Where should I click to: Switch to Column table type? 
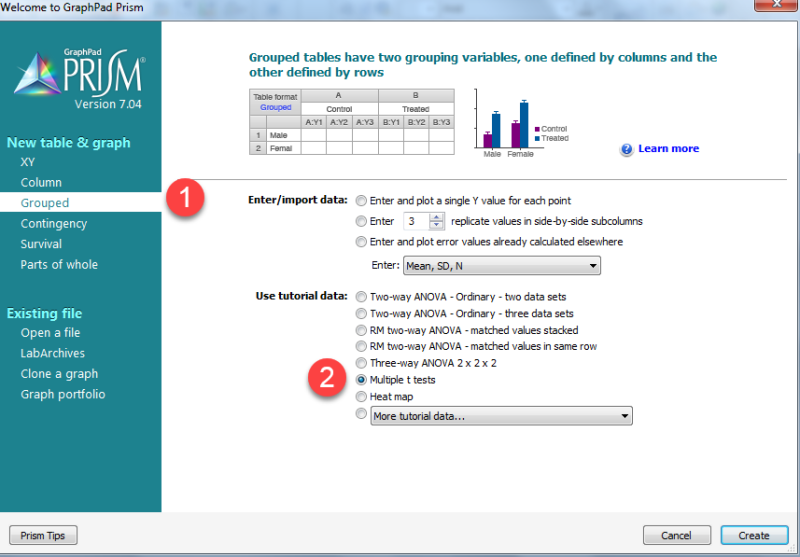tap(41, 183)
